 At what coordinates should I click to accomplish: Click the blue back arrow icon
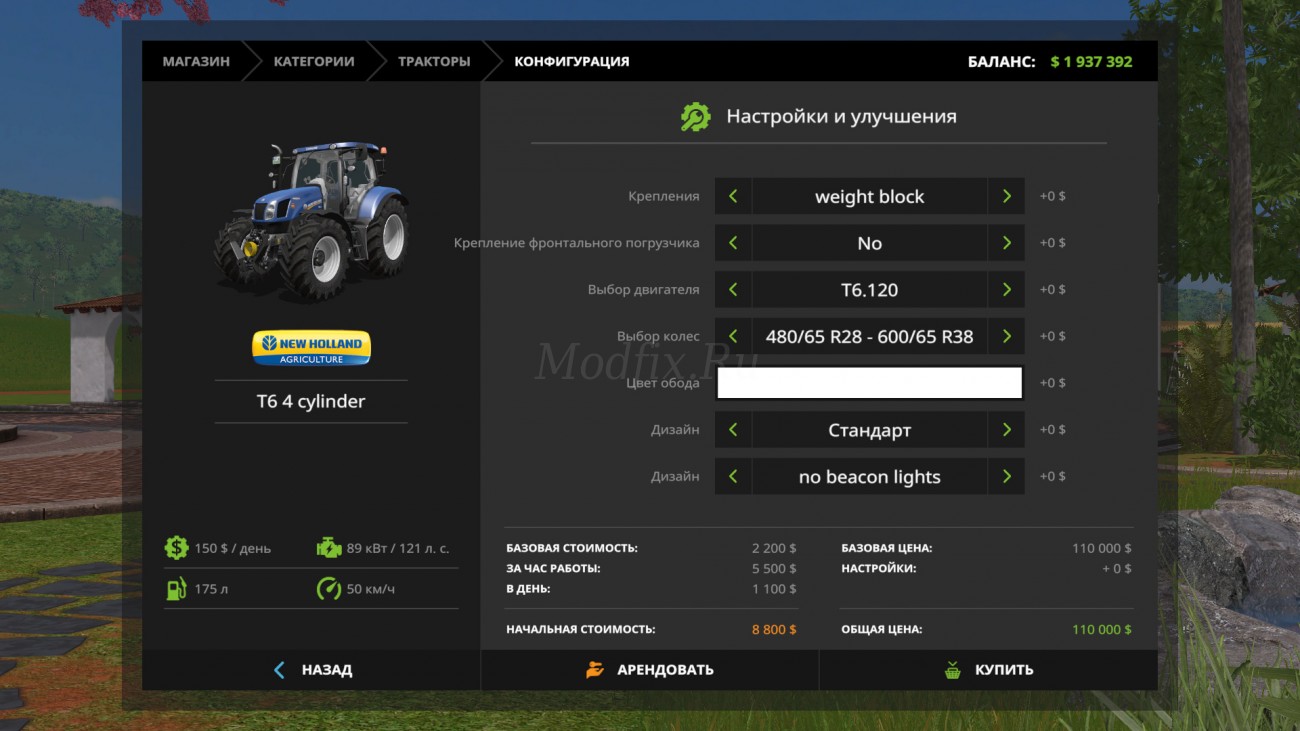[x=279, y=670]
